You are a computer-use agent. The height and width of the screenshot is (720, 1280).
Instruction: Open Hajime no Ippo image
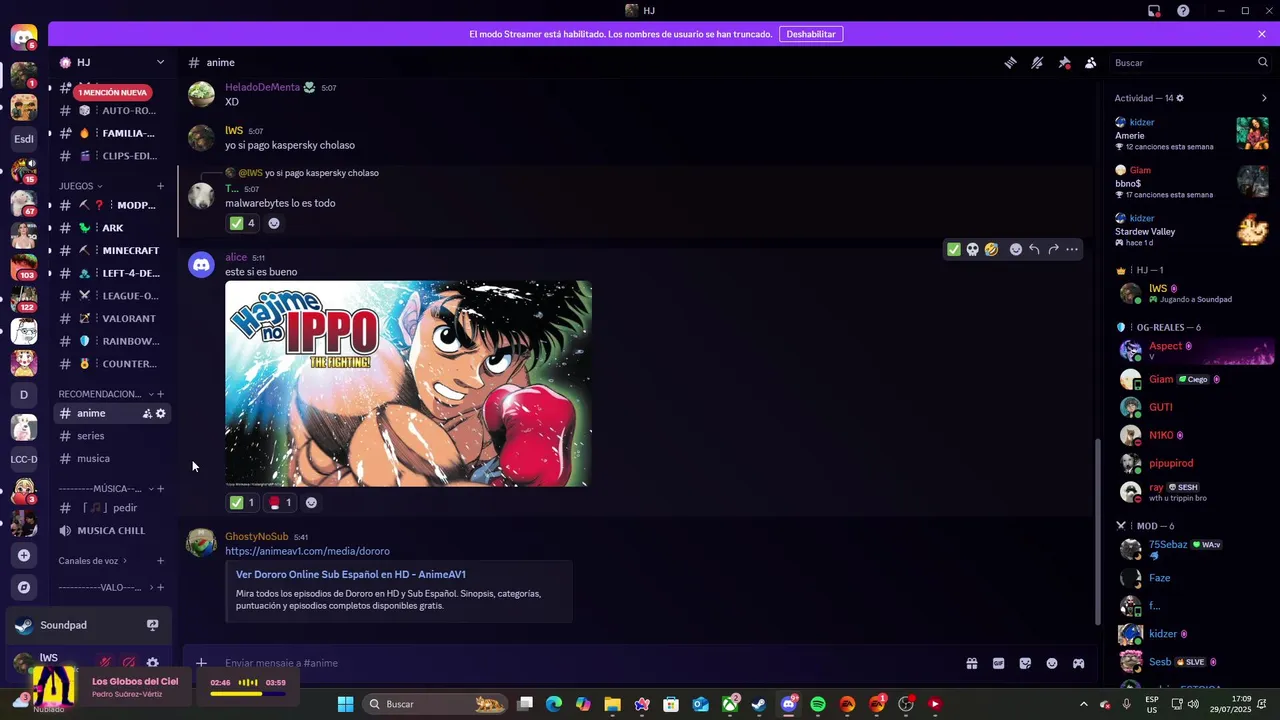pos(408,384)
